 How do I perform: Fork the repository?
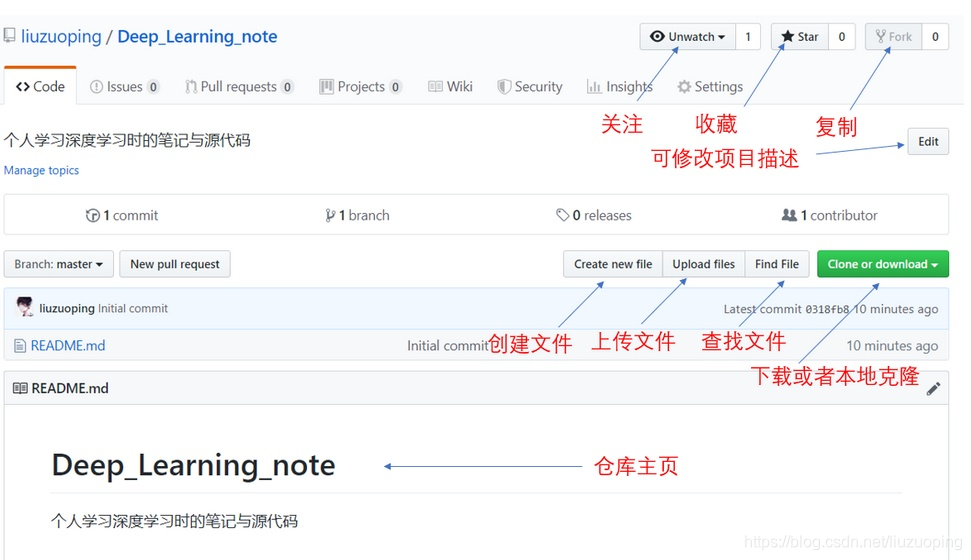[894, 37]
